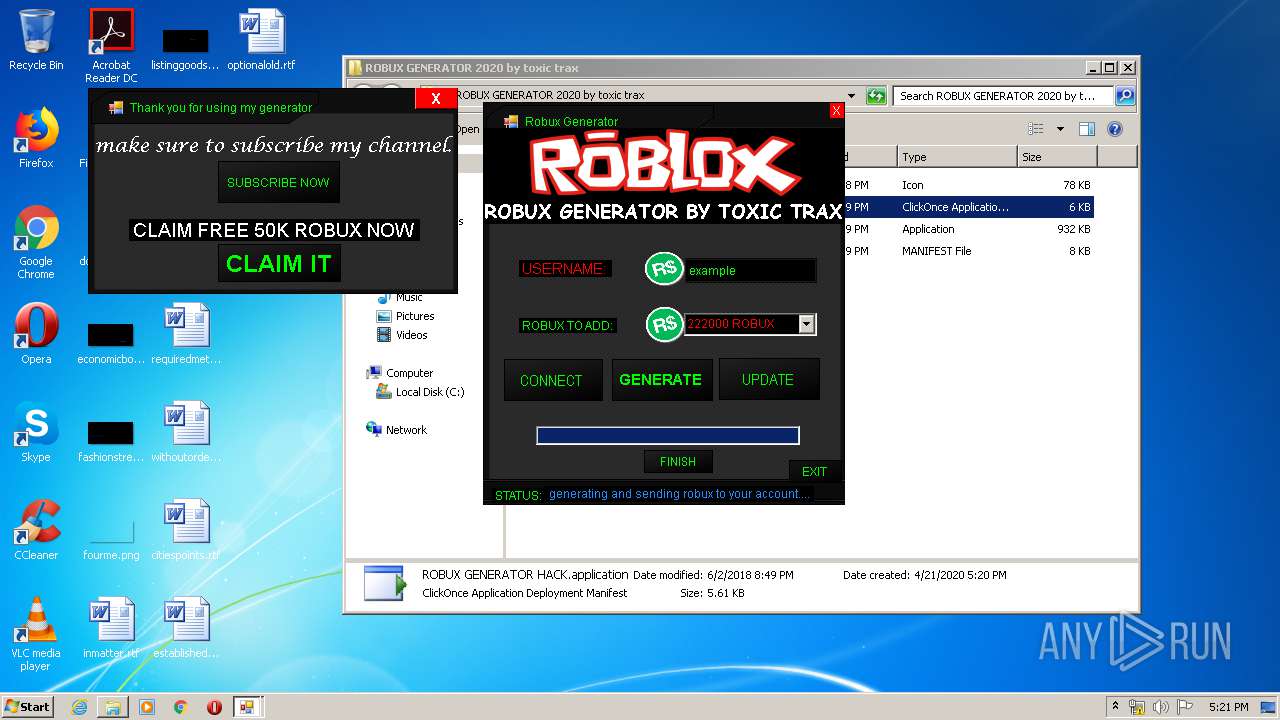Open Windows Media Player taskbar icon
The width and height of the screenshot is (1280, 720).
pyautogui.click(x=147, y=707)
